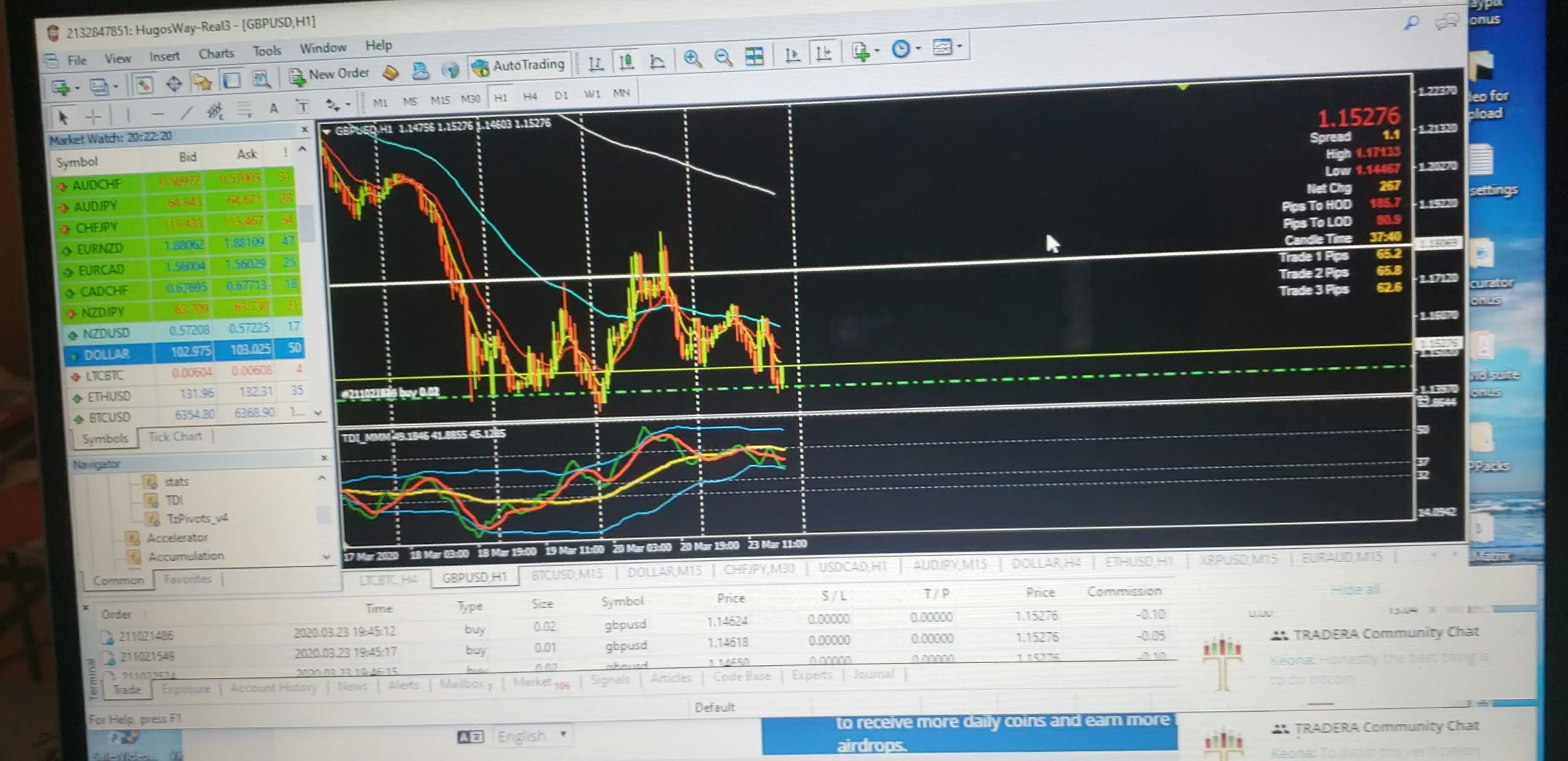The image size is (1568, 761).
Task: Open the Tools menu
Action: (x=267, y=51)
